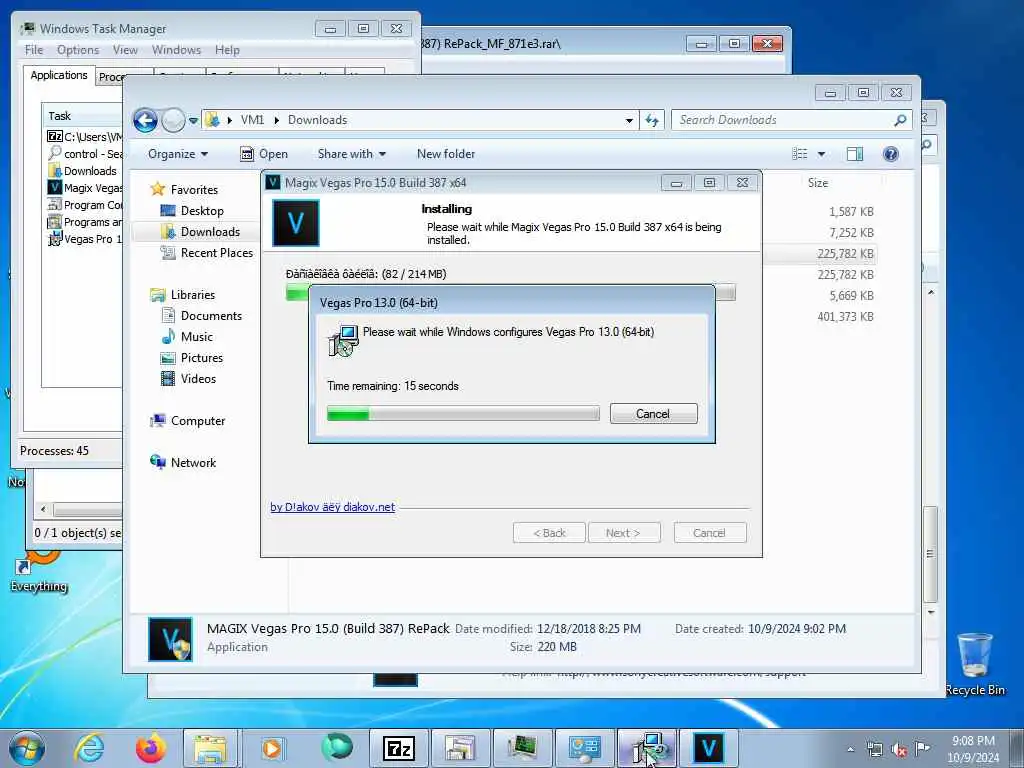Open Windows Media Player taskbar icon
The height and width of the screenshot is (768, 1024).
click(x=272, y=748)
